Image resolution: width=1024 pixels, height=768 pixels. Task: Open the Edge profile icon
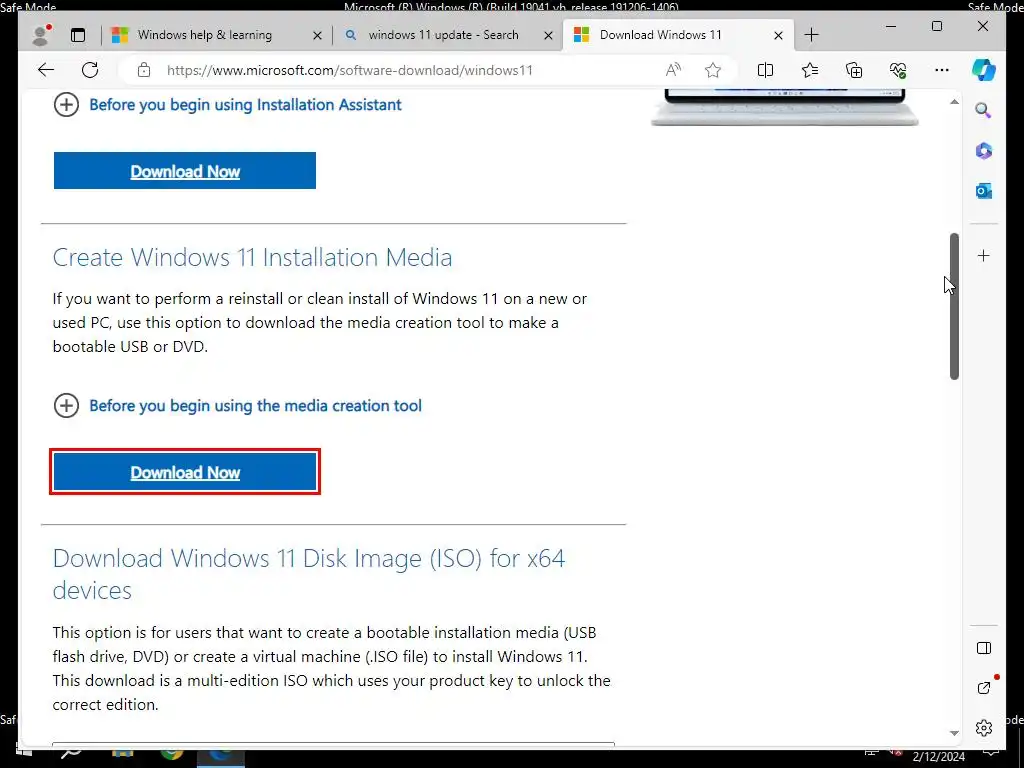pos(42,35)
